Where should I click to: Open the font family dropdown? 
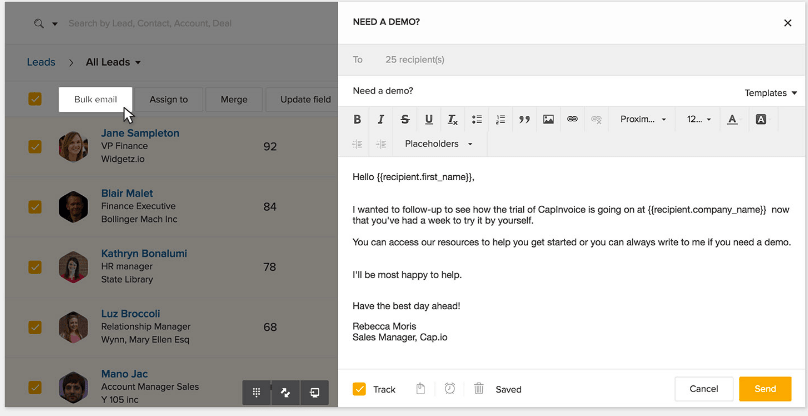point(642,120)
